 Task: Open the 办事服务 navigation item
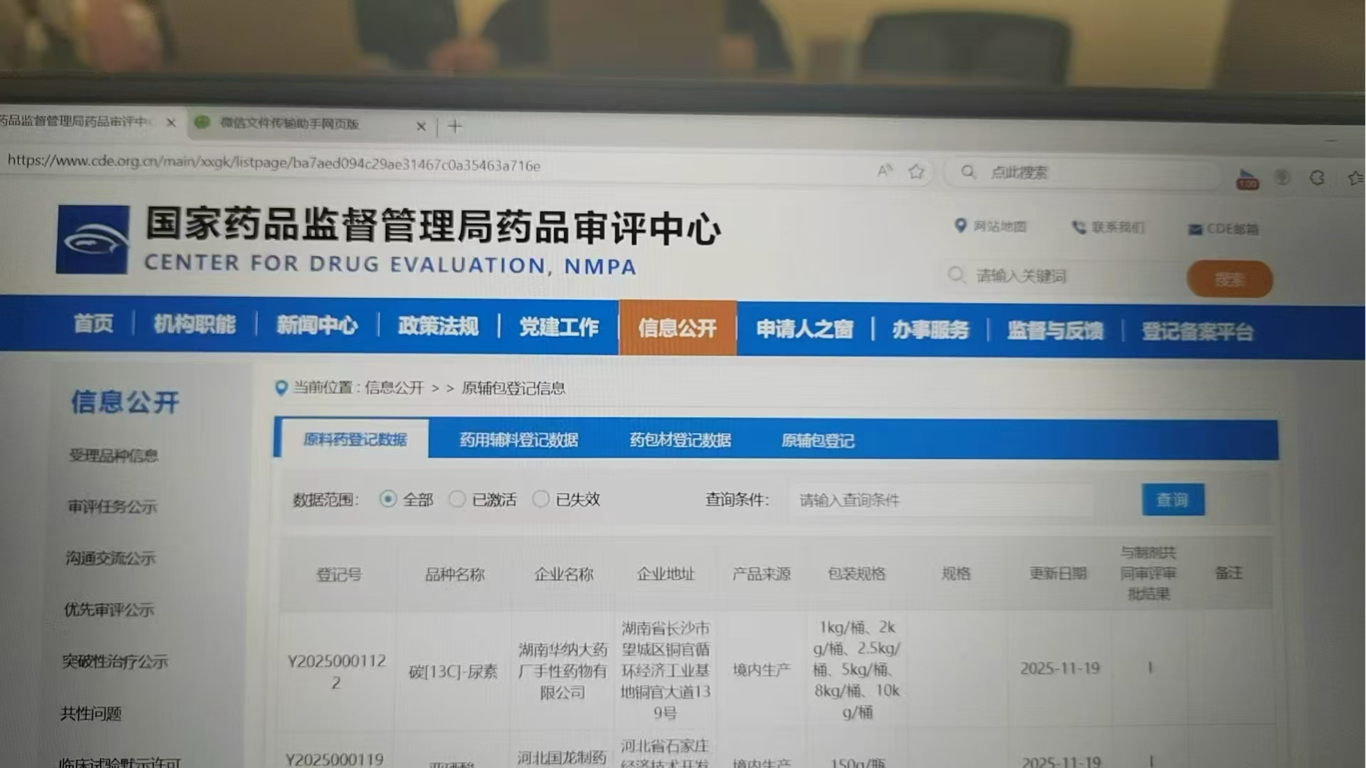(931, 330)
